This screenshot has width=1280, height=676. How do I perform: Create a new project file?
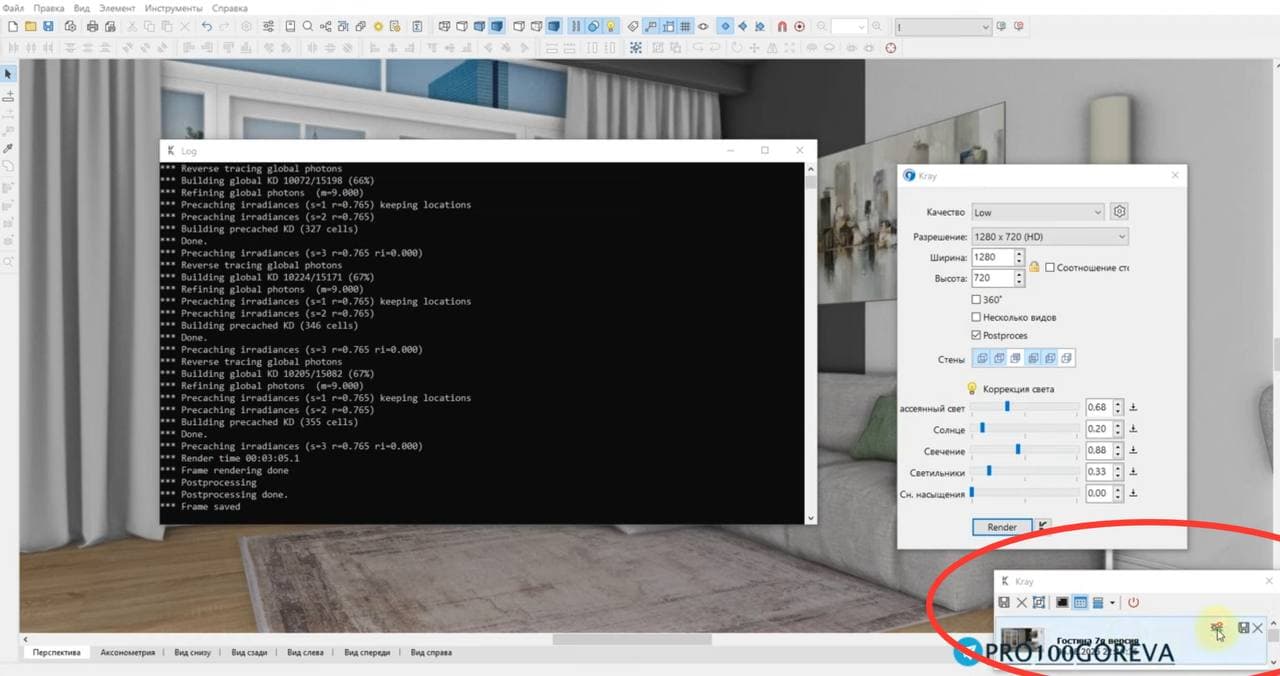(x=13, y=26)
